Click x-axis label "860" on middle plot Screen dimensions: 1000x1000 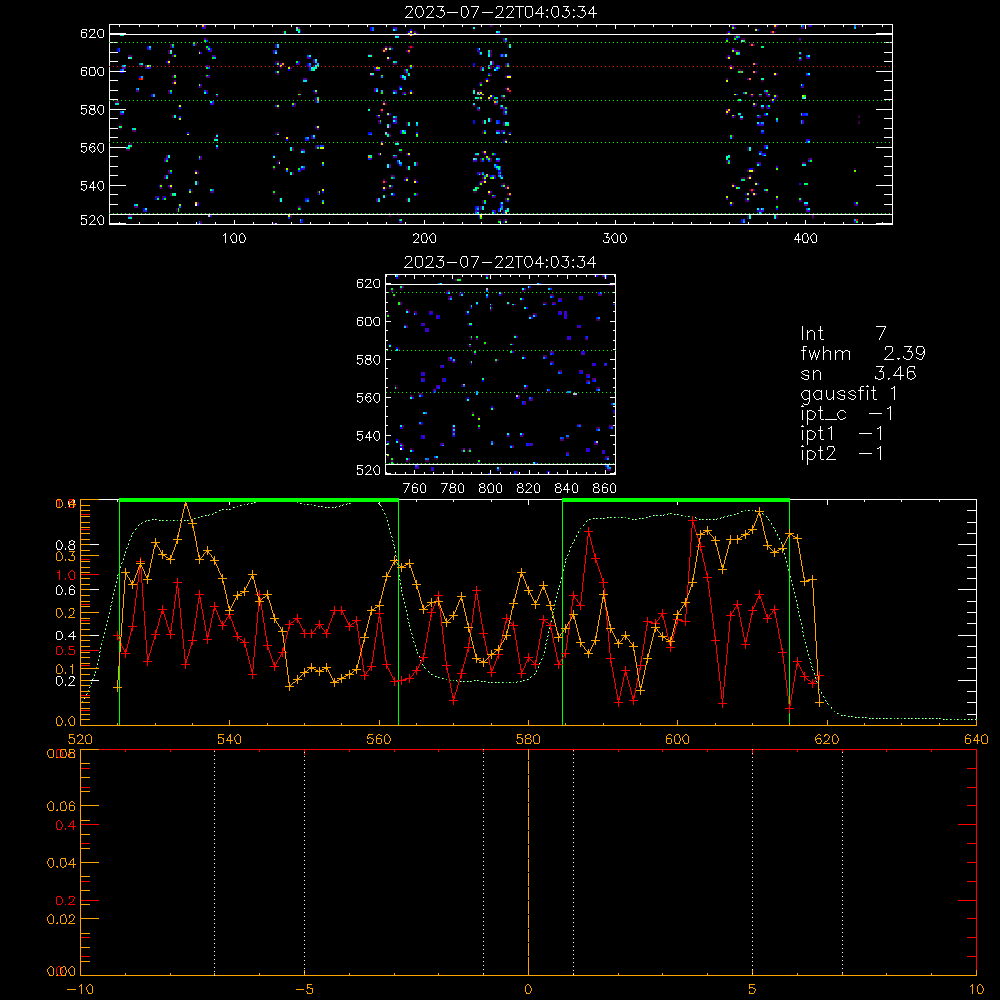point(605,489)
